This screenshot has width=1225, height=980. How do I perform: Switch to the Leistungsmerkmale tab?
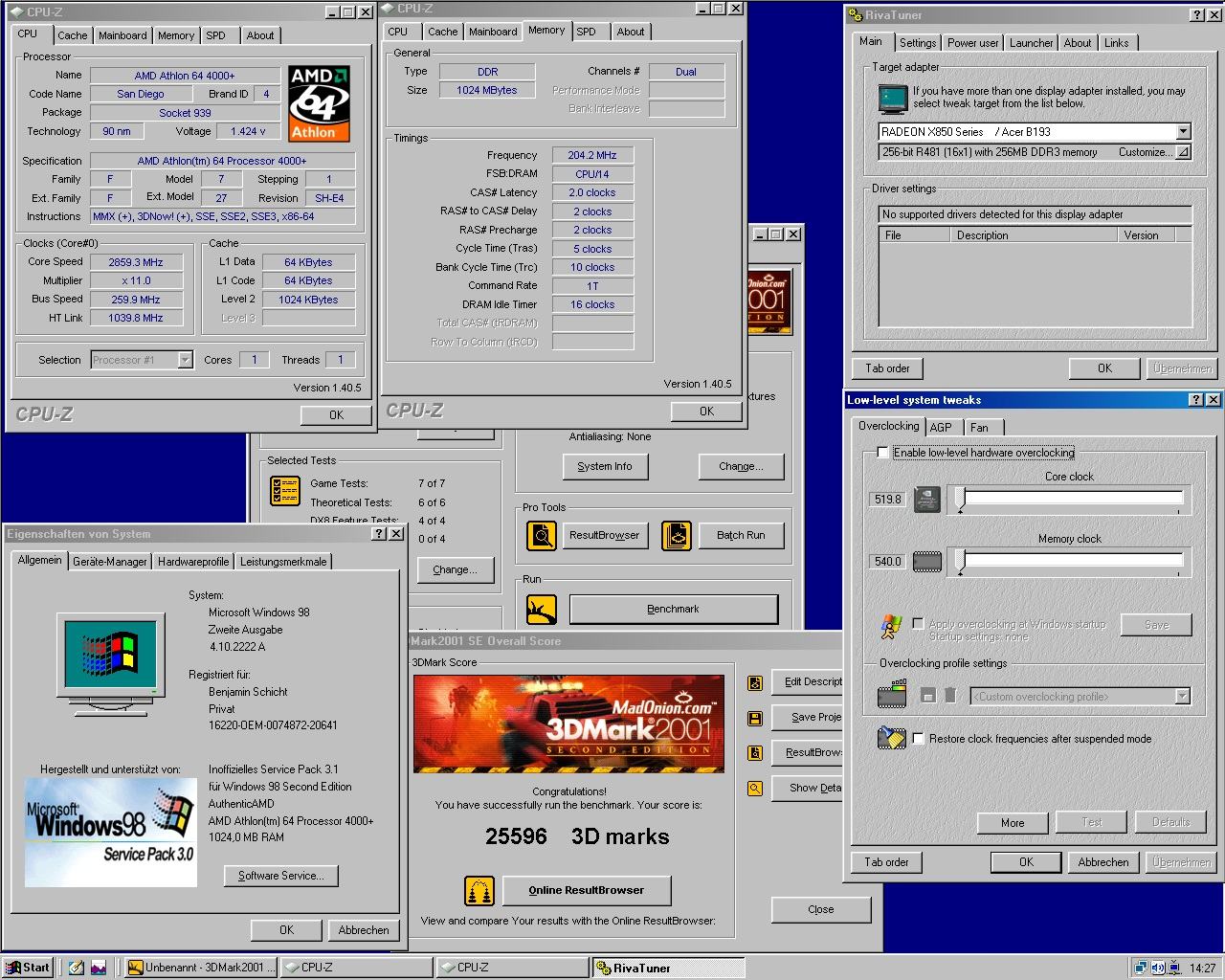tap(283, 562)
